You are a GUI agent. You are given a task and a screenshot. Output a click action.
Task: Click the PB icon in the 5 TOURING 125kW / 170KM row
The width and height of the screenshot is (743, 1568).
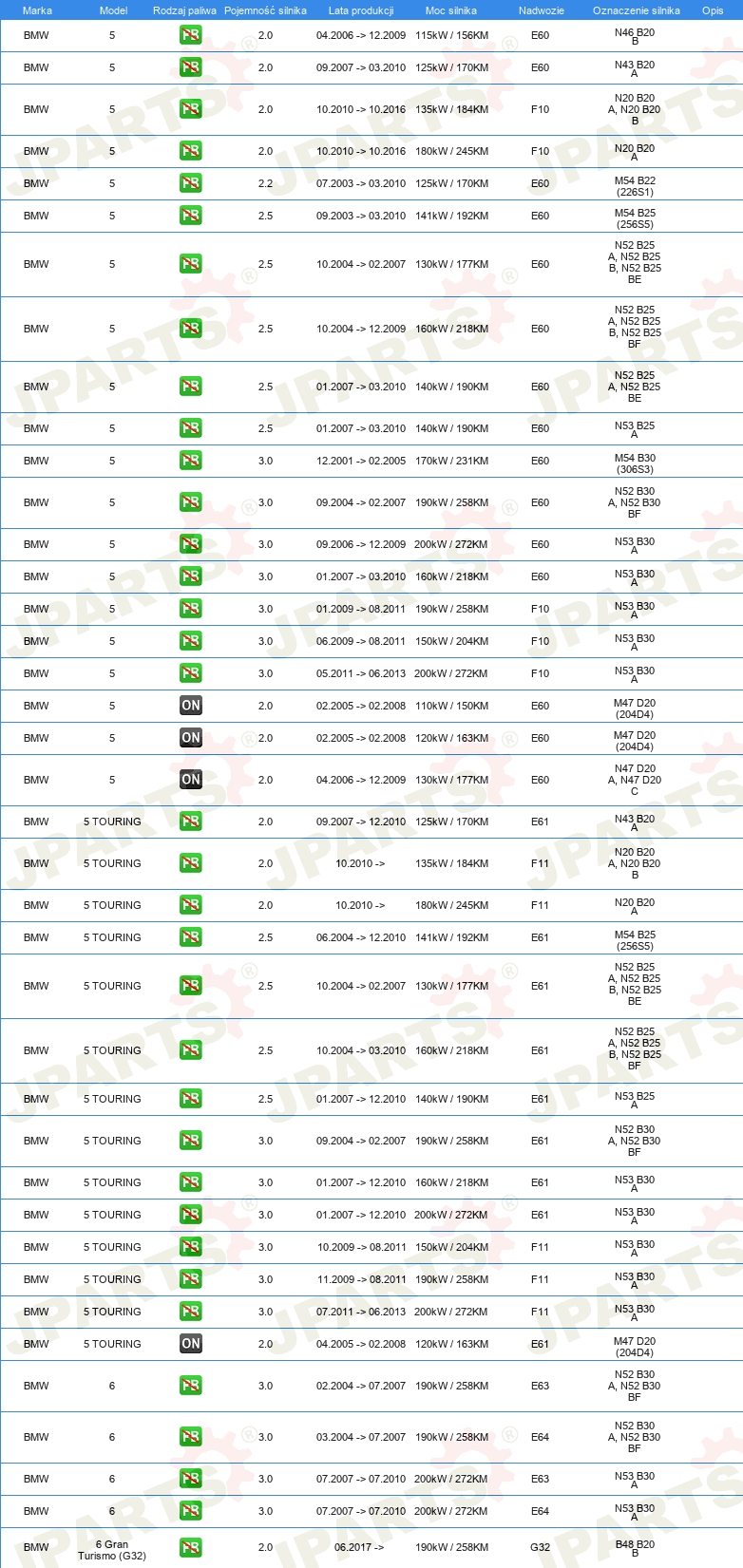pyautogui.click(x=191, y=822)
